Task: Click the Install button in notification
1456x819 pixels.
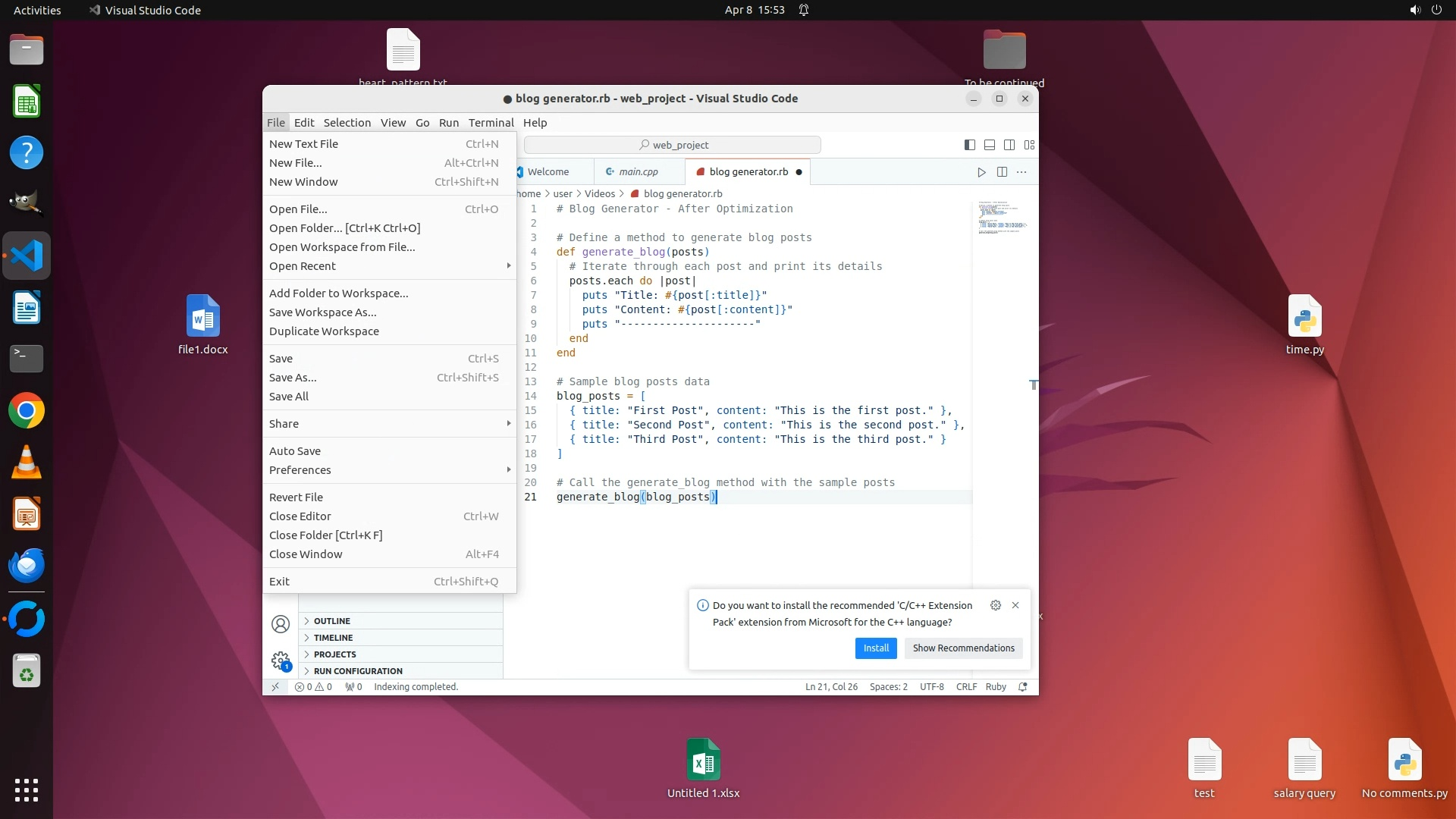Action: (875, 648)
